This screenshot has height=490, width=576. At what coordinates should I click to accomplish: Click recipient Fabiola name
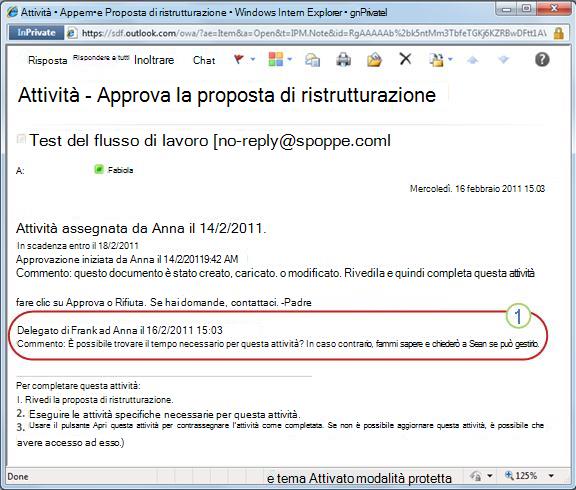pyautogui.click(x=120, y=170)
